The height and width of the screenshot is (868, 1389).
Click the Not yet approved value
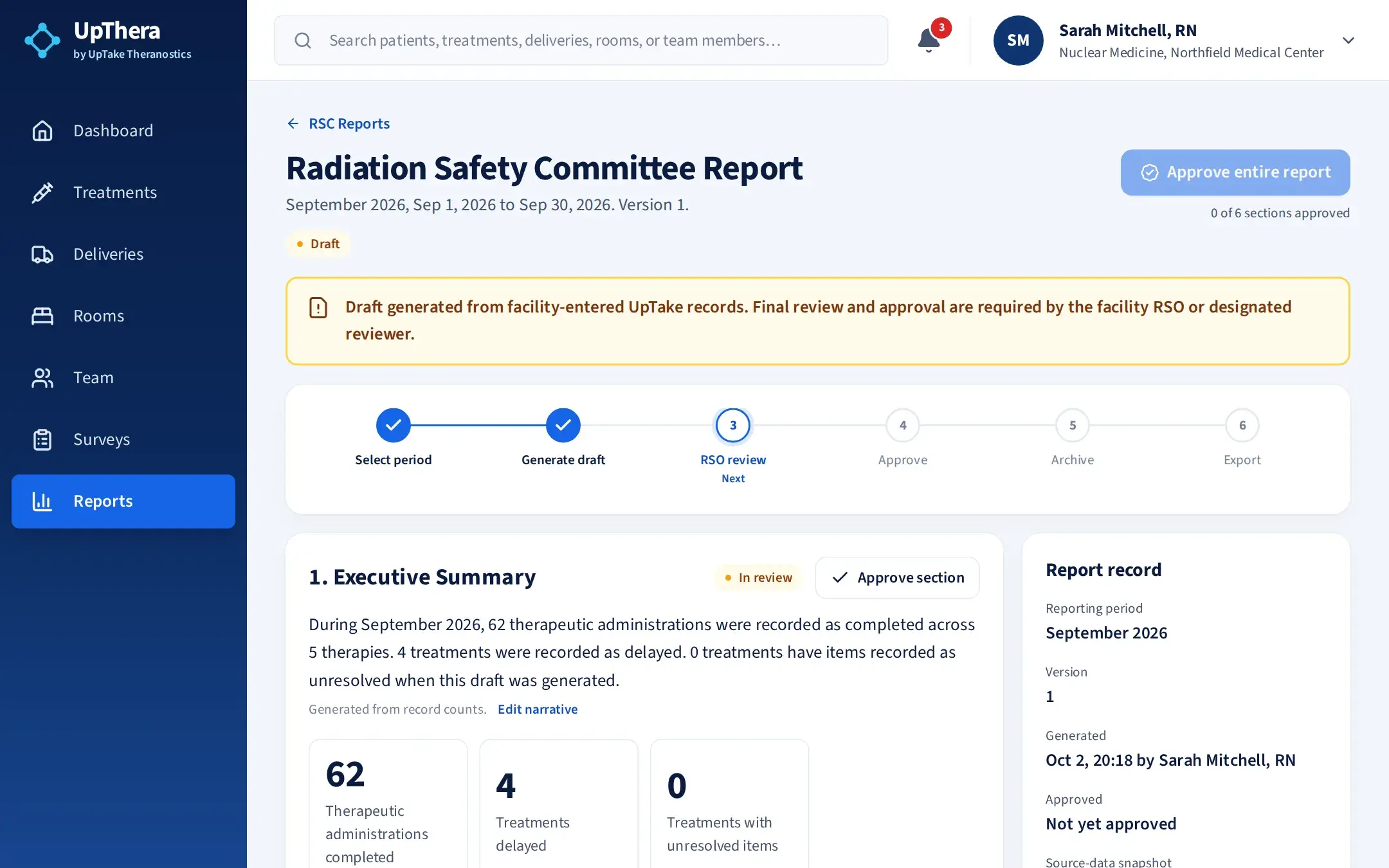pos(1111,824)
